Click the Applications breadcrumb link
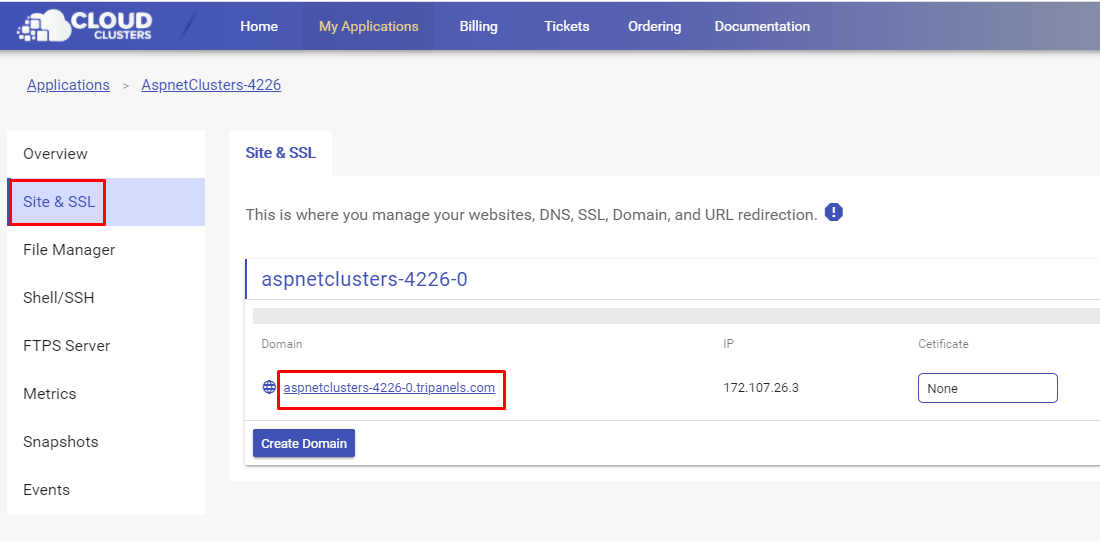The image size is (1100, 541). [68, 85]
